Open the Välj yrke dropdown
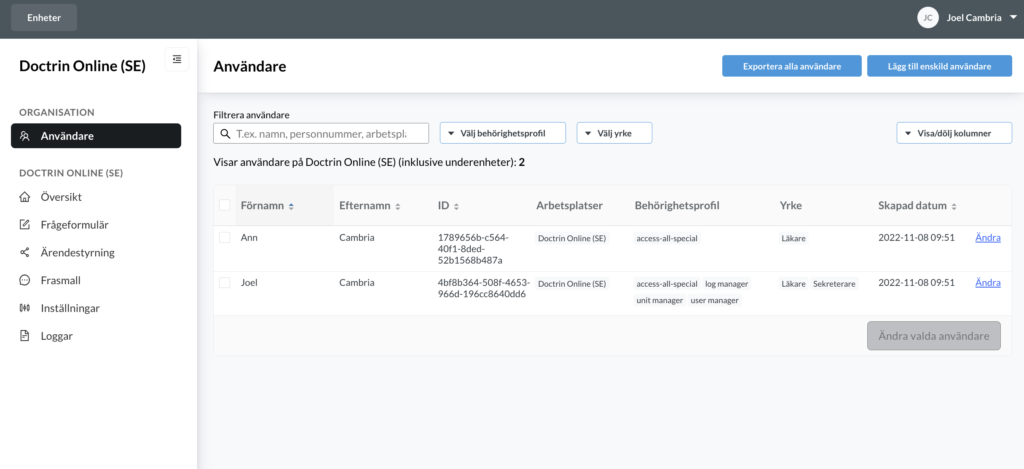Screen dimensions: 1024x469 [x=615, y=133]
